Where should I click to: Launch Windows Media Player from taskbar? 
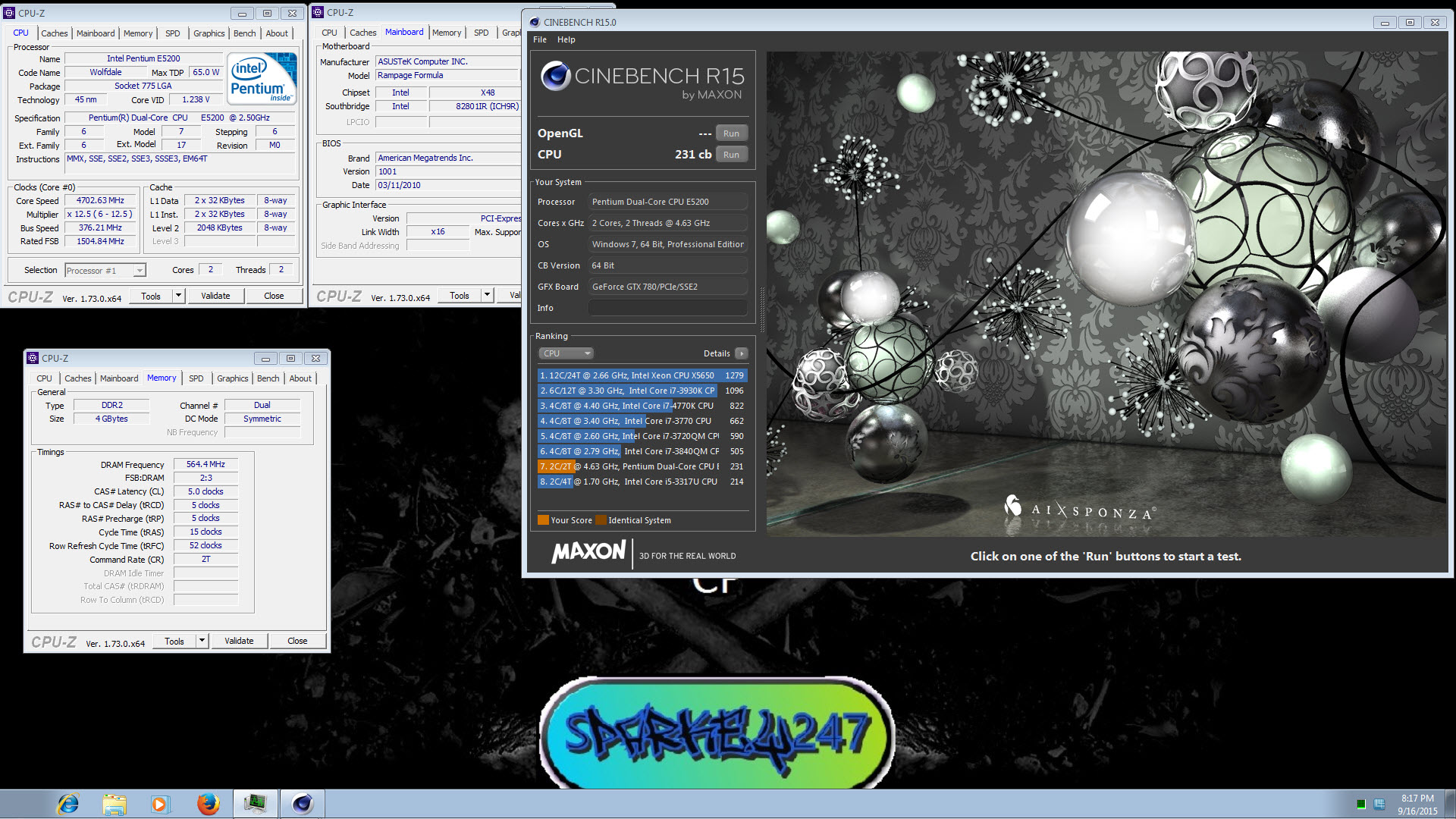click(x=159, y=804)
